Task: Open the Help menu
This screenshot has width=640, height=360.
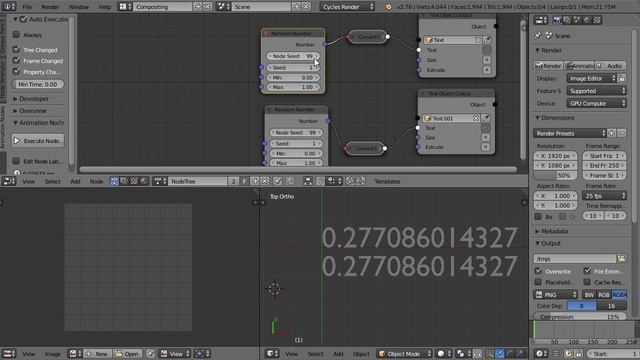Action: (104, 7)
